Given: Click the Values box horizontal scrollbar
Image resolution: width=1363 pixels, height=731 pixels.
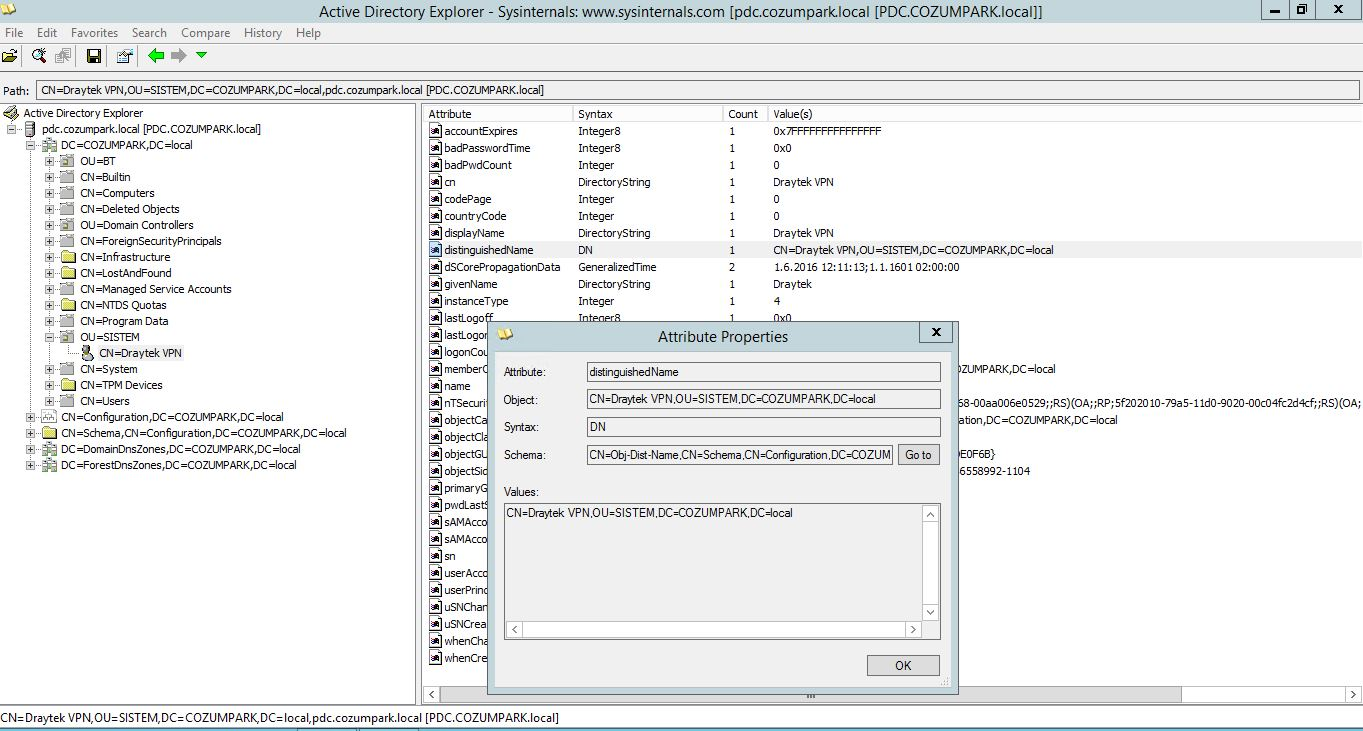Looking at the screenshot, I should tap(713, 630).
